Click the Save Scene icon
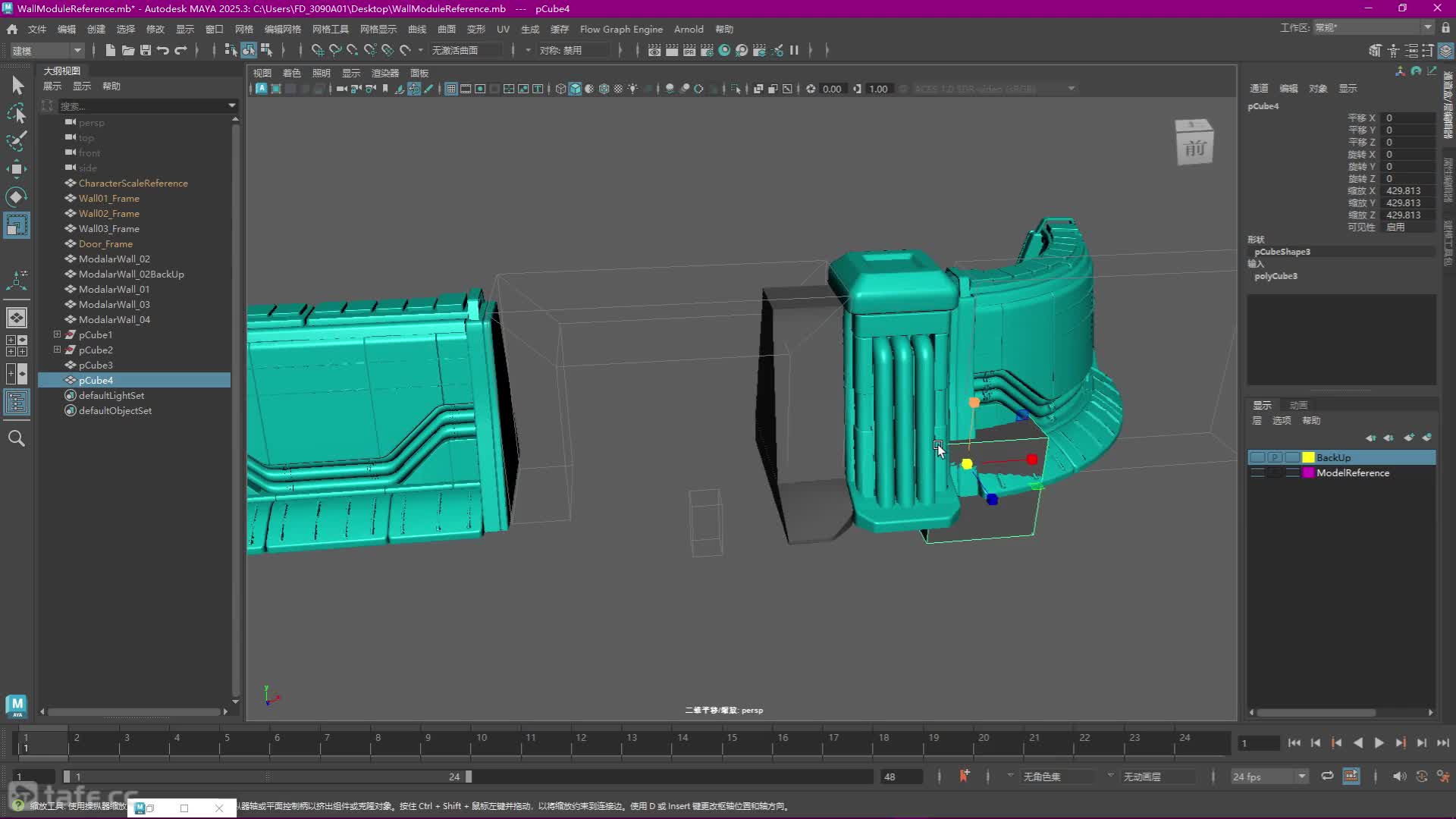 145,50
